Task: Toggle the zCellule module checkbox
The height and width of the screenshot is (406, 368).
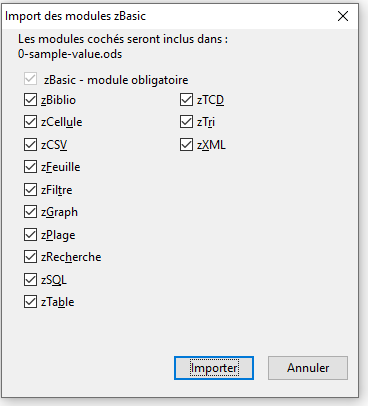Action: pyautogui.click(x=30, y=122)
